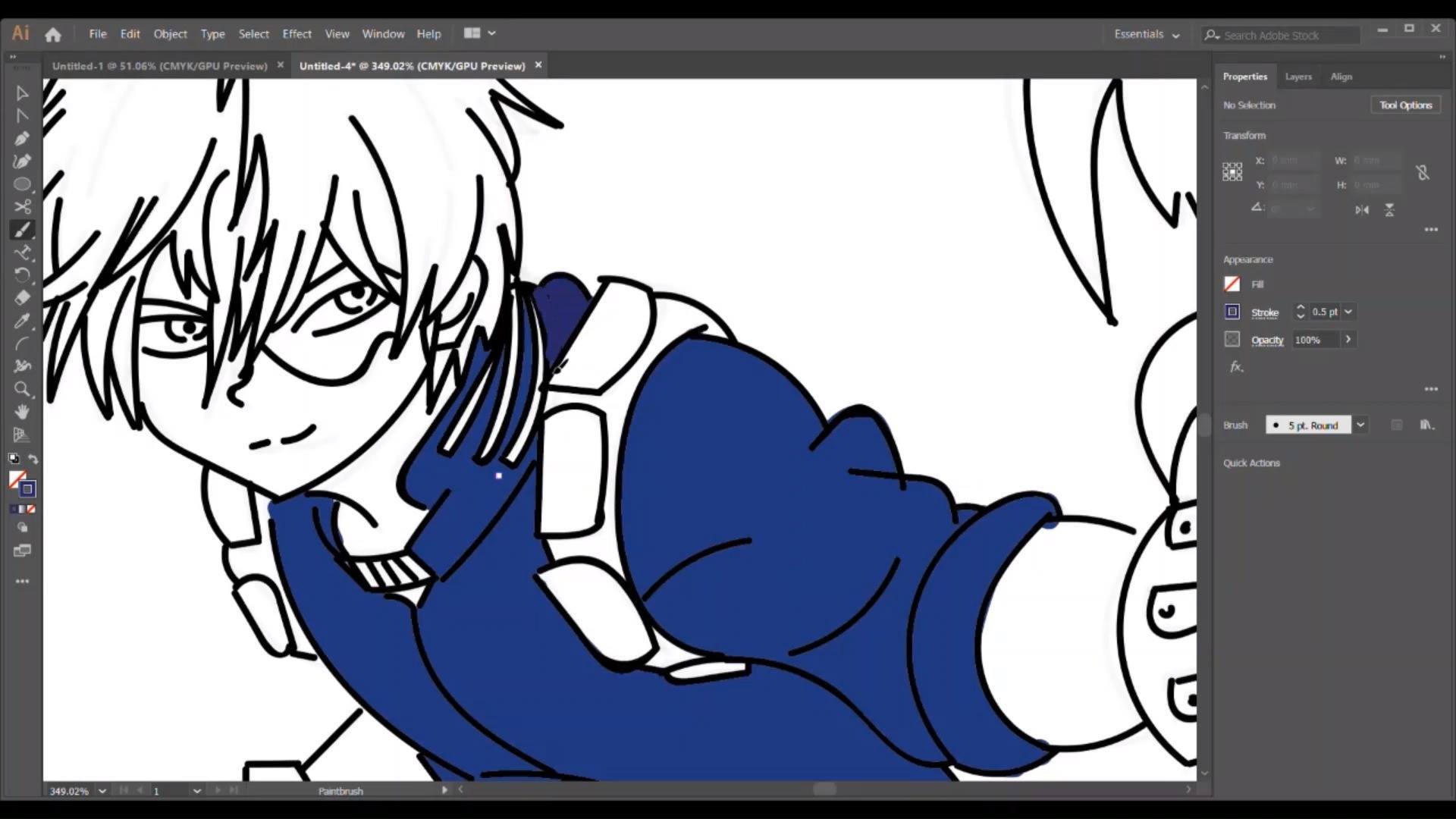Select the Paintbrush tool

(22, 230)
